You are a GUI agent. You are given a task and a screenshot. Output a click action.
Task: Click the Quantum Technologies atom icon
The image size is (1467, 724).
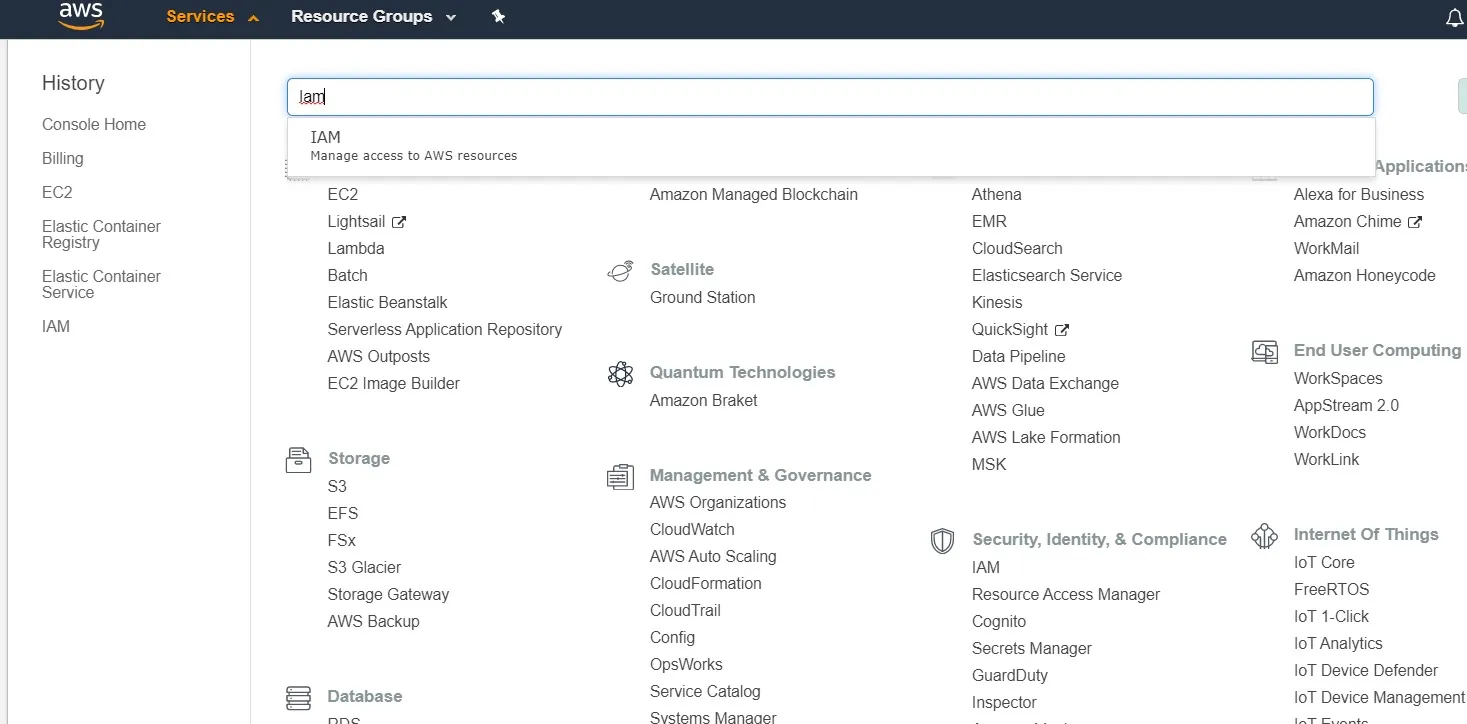point(620,373)
